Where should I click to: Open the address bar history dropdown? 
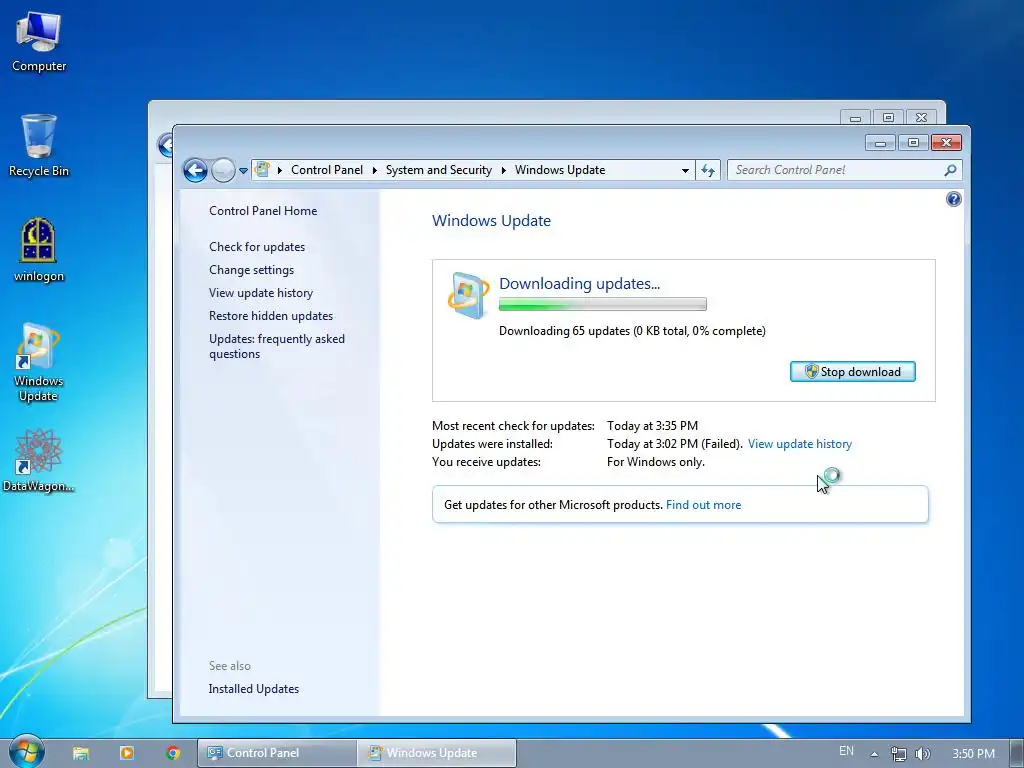coord(685,170)
